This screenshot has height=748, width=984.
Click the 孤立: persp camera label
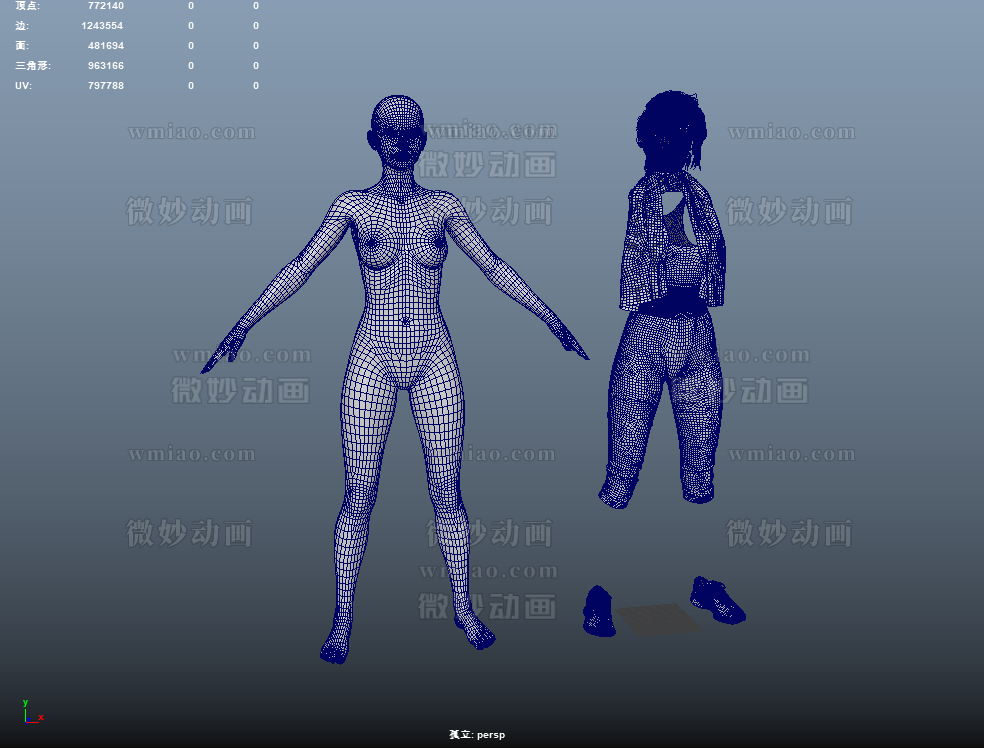pyautogui.click(x=477, y=735)
